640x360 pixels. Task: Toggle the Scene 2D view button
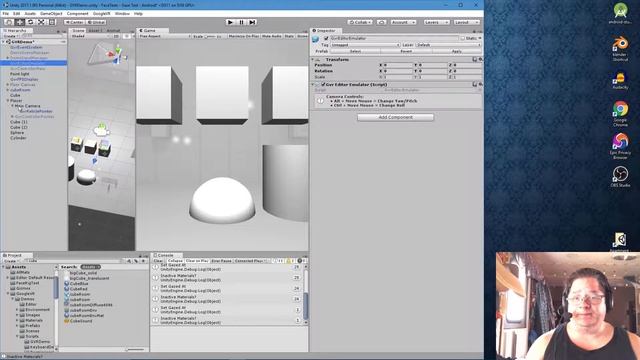click(x=116, y=36)
